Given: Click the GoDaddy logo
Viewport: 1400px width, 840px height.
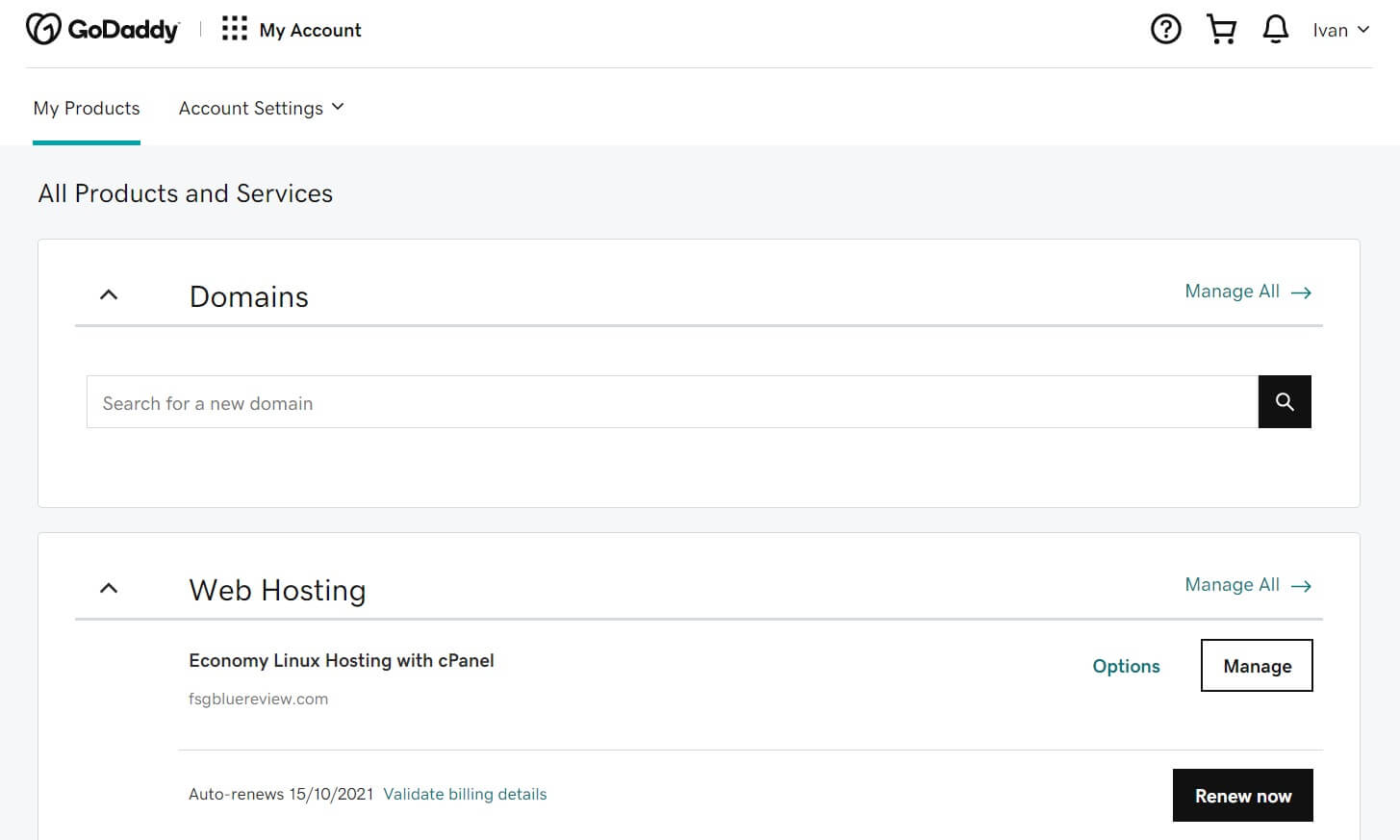Looking at the screenshot, I should (x=103, y=28).
